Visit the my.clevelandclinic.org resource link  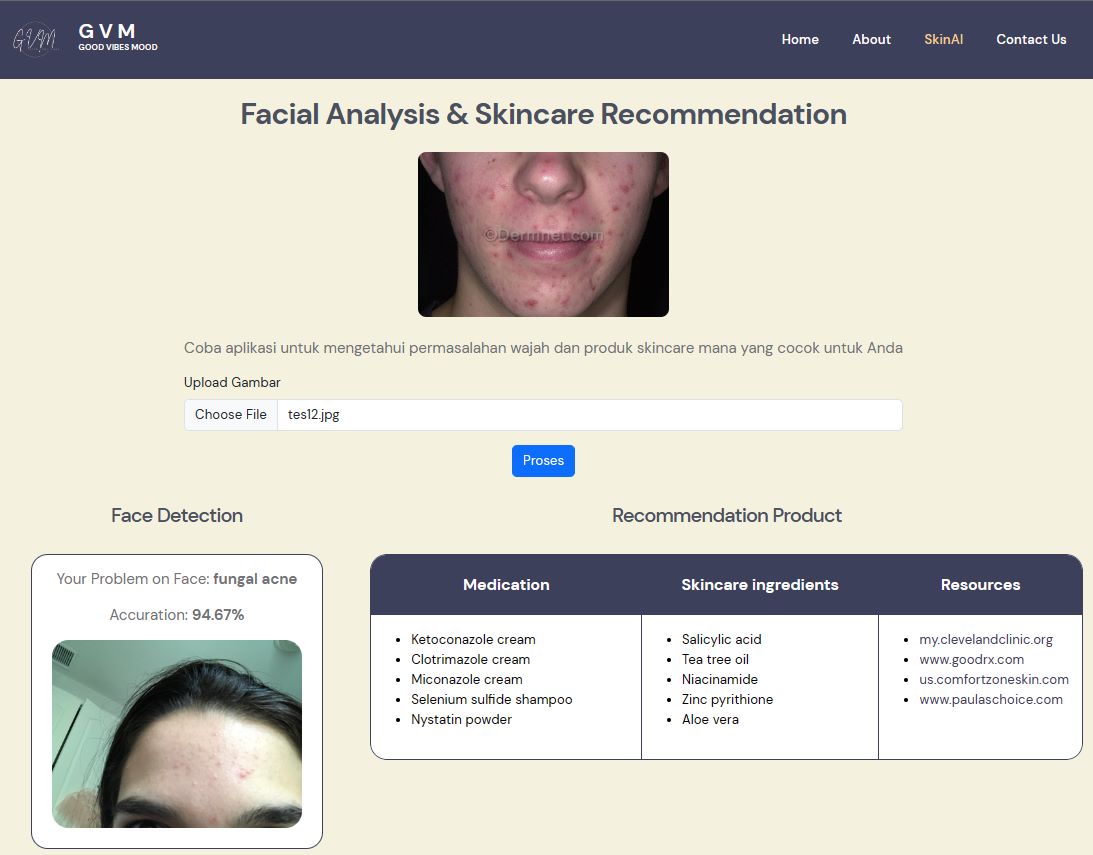tap(984, 639)
